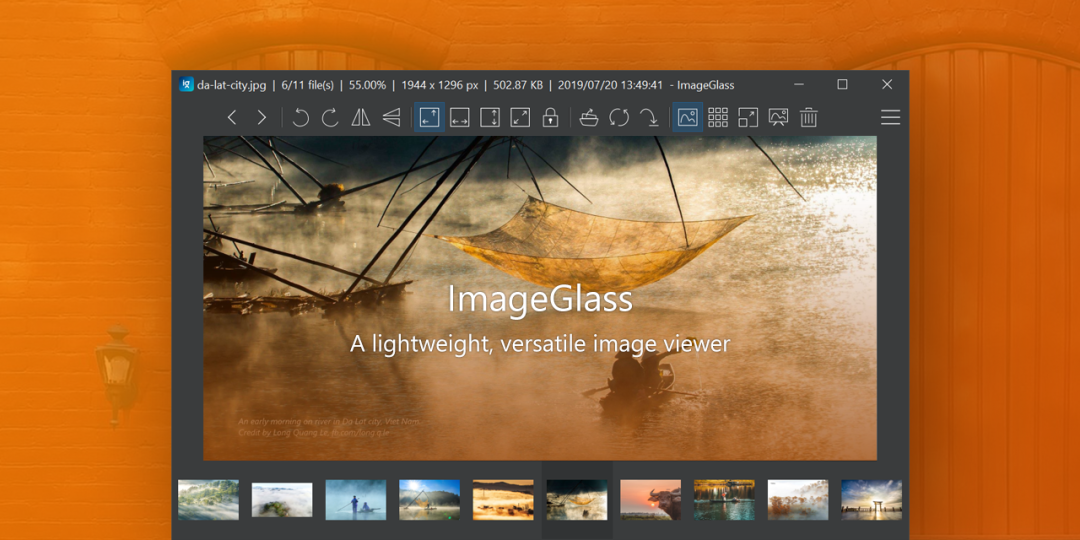This screenshot has width=1080, height=540.
Task: Toggle the highlighted thumbnail panel button
Action: [x=687, y=117]
